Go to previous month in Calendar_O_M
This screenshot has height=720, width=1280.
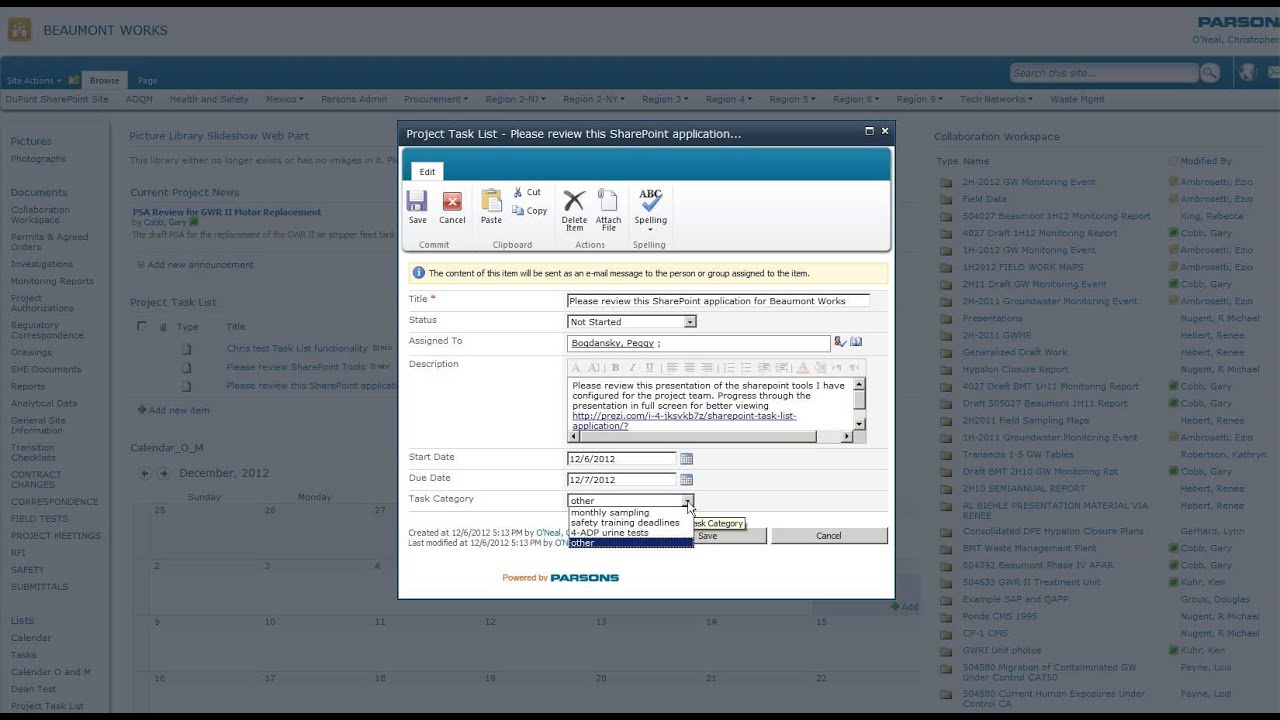(145, 474)
